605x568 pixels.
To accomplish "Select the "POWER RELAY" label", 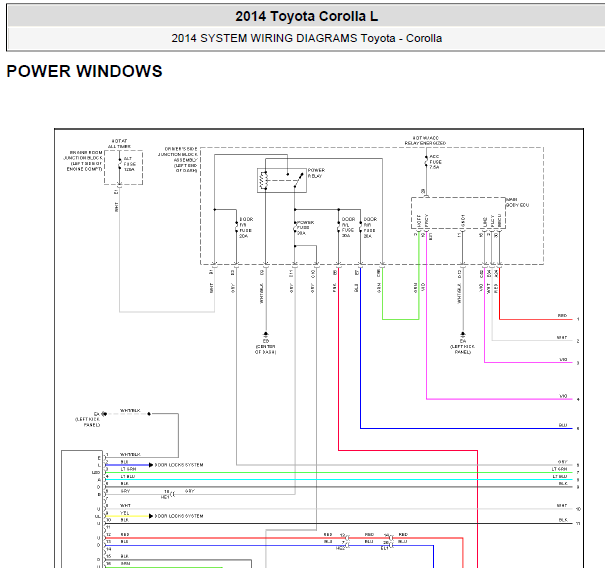I will point(316,173).
